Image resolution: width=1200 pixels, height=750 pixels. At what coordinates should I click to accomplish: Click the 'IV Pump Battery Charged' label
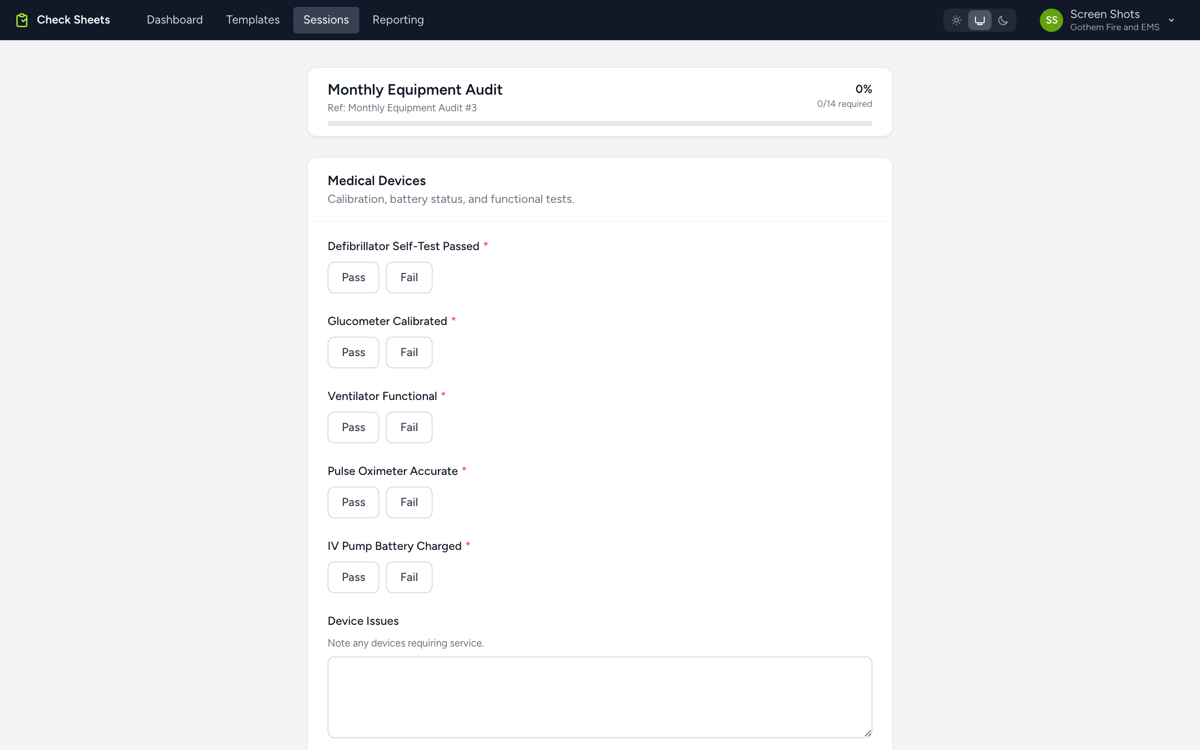[x=395, y=546]
